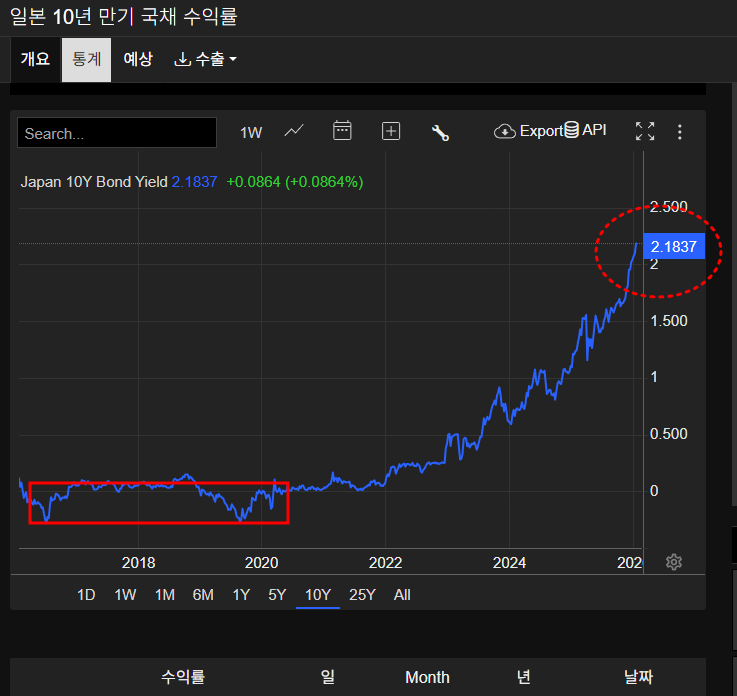Expand the 수출 download dropdown
Screen dimensions: 737x696
[x=205, y=59]
